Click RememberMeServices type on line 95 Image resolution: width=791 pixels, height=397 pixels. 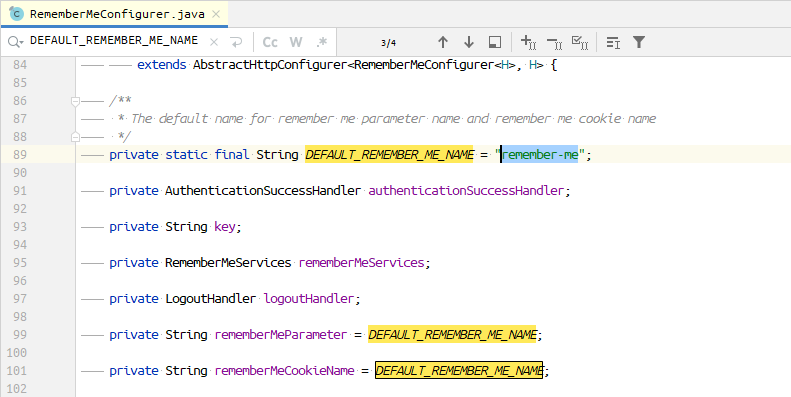click(228, 263)
